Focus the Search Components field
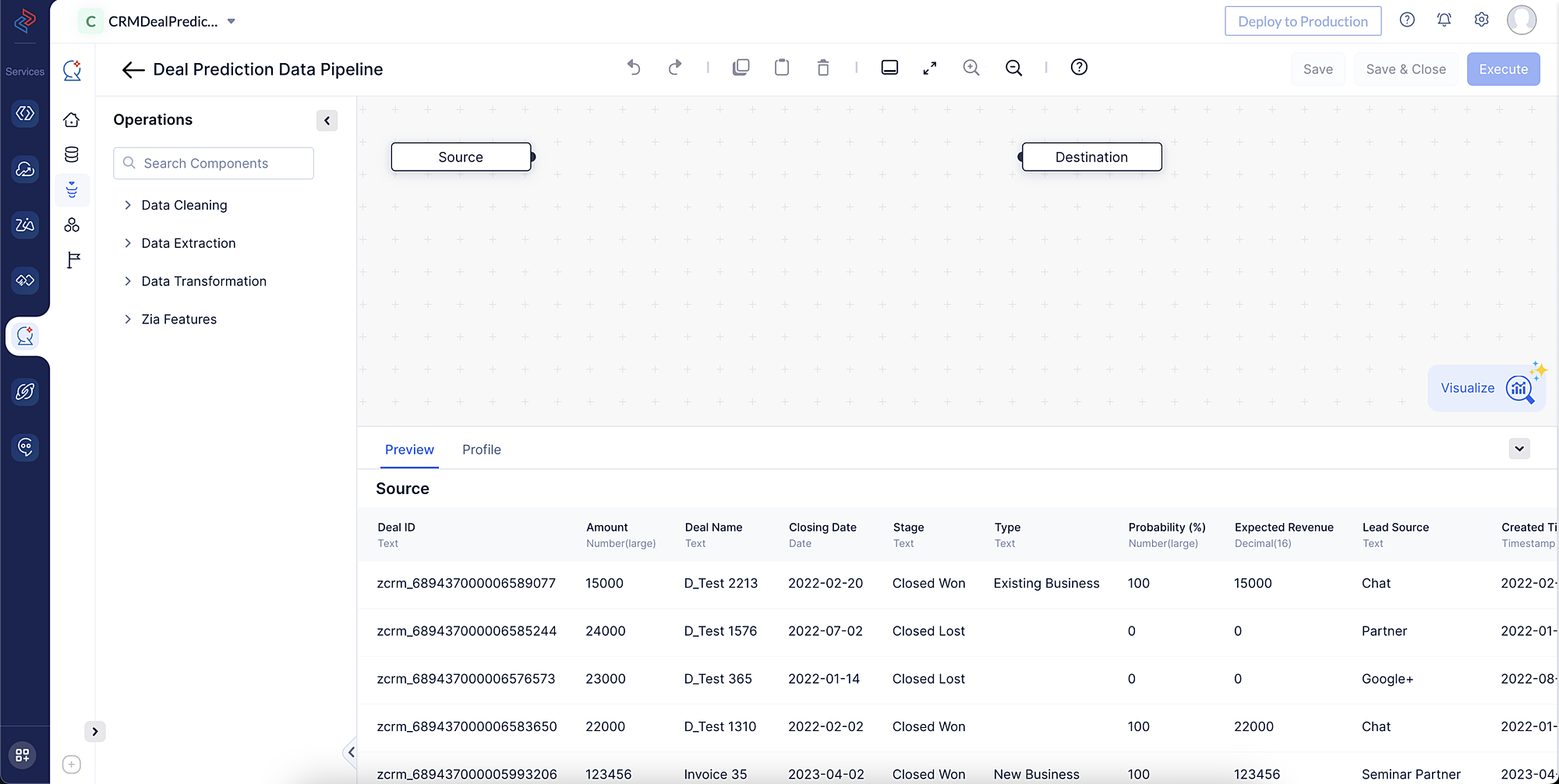Image resolution: width=1559 pixels, height=784 pixels. click(214, 164)
